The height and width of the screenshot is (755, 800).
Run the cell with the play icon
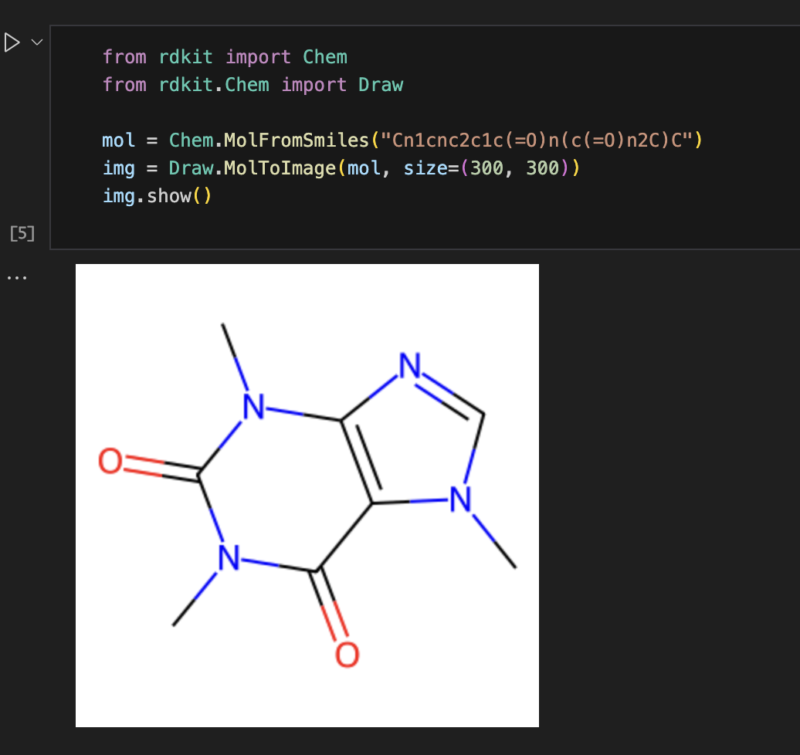[x=12, y=42]
